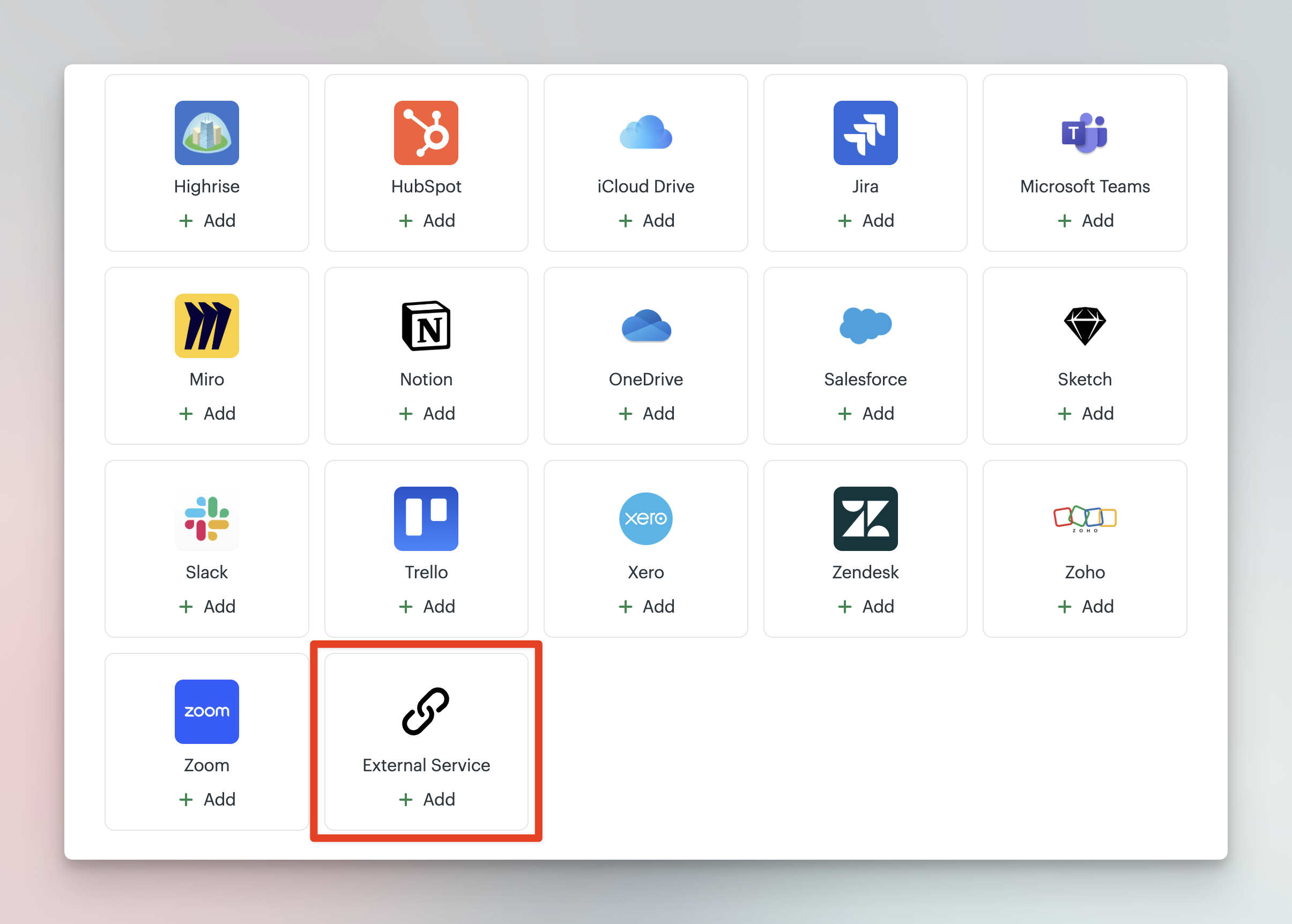Add the Miro integration
1292x924 pixels.
(206, 413)
